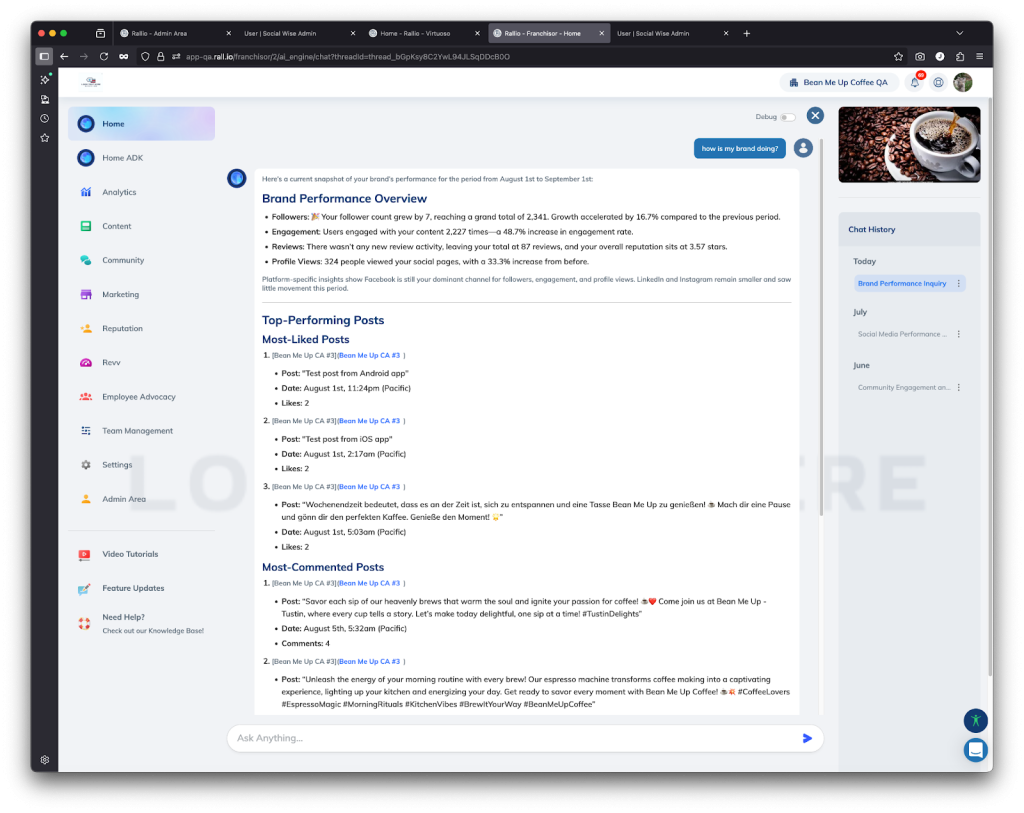Open the Community section
The width and height of the screenshot is (1024, 813).
click(x=88, y=259)
